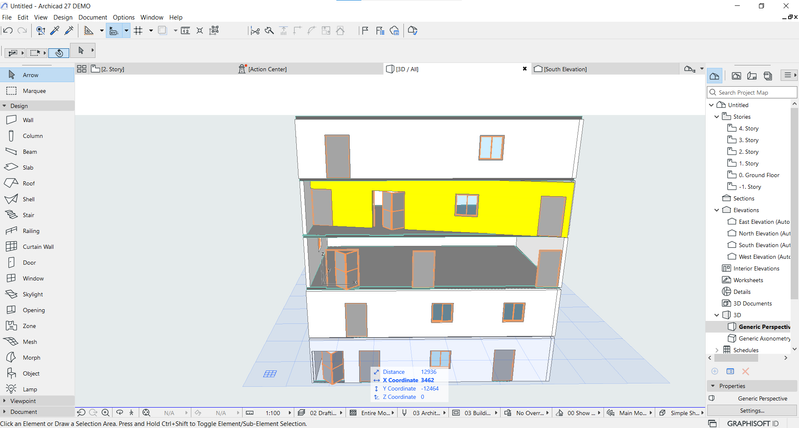Click the Settings... button
The height and width of the screenshot is (428, 799).
point(752,410)
